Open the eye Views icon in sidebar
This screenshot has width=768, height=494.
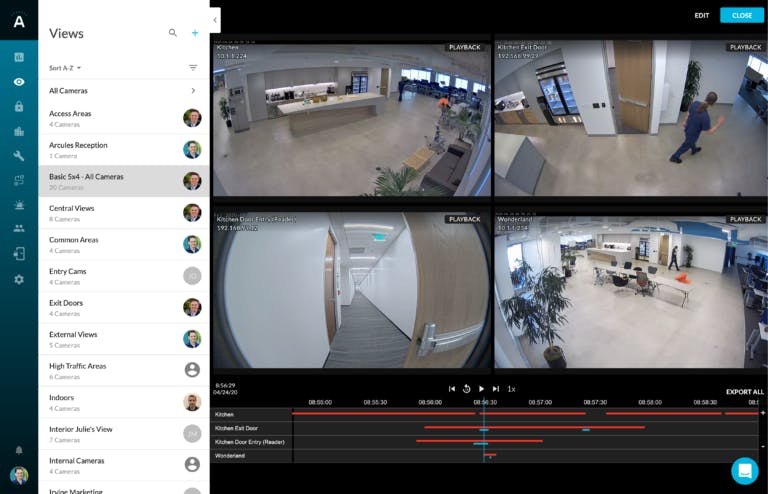19,82
